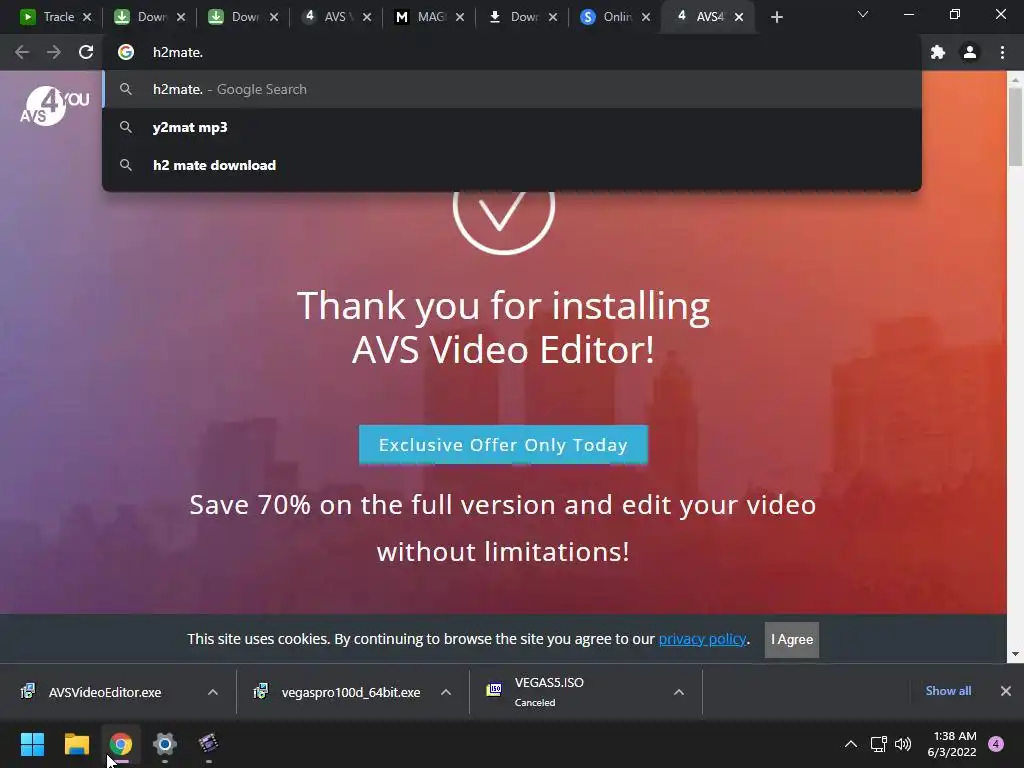The image size is (1024, 768).
Task: Click the Google icon in address bar
Action: 126,52
